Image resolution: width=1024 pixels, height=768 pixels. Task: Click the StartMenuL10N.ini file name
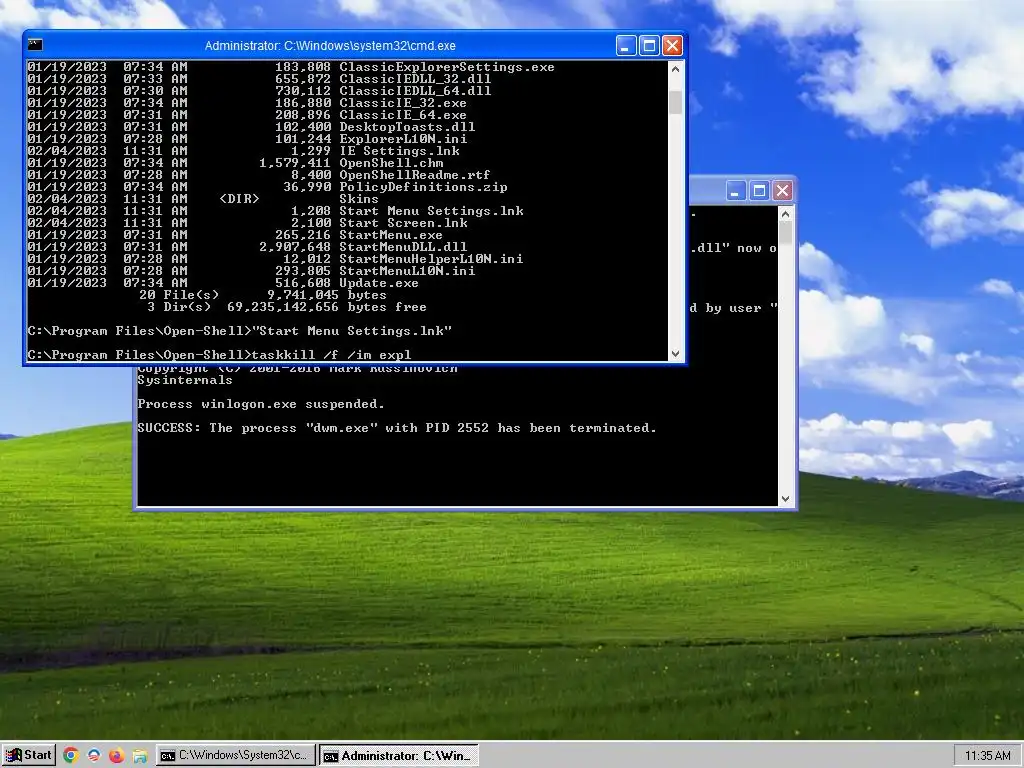[407, 271]
